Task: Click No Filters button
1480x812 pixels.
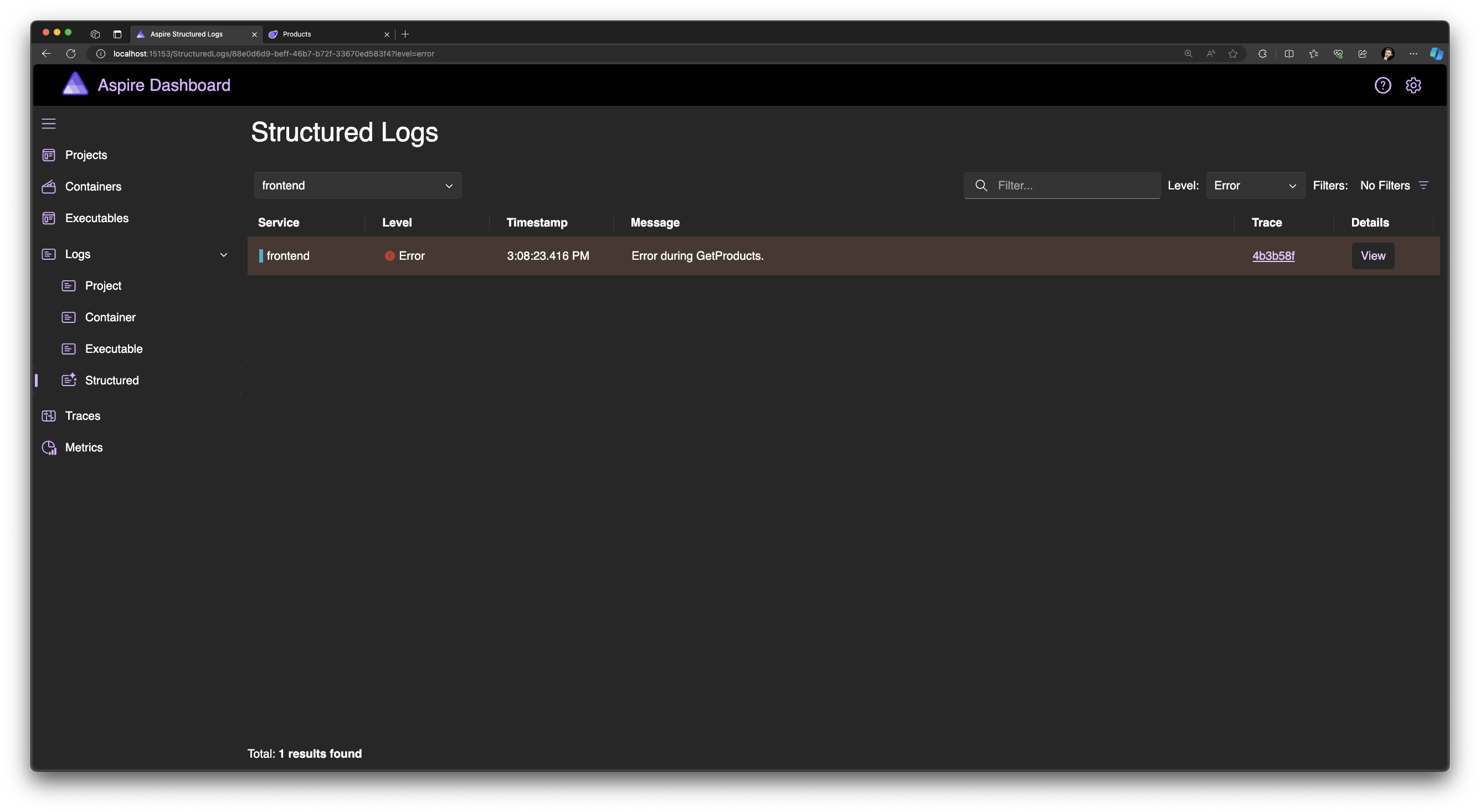Action: (x=1394, y=186)
